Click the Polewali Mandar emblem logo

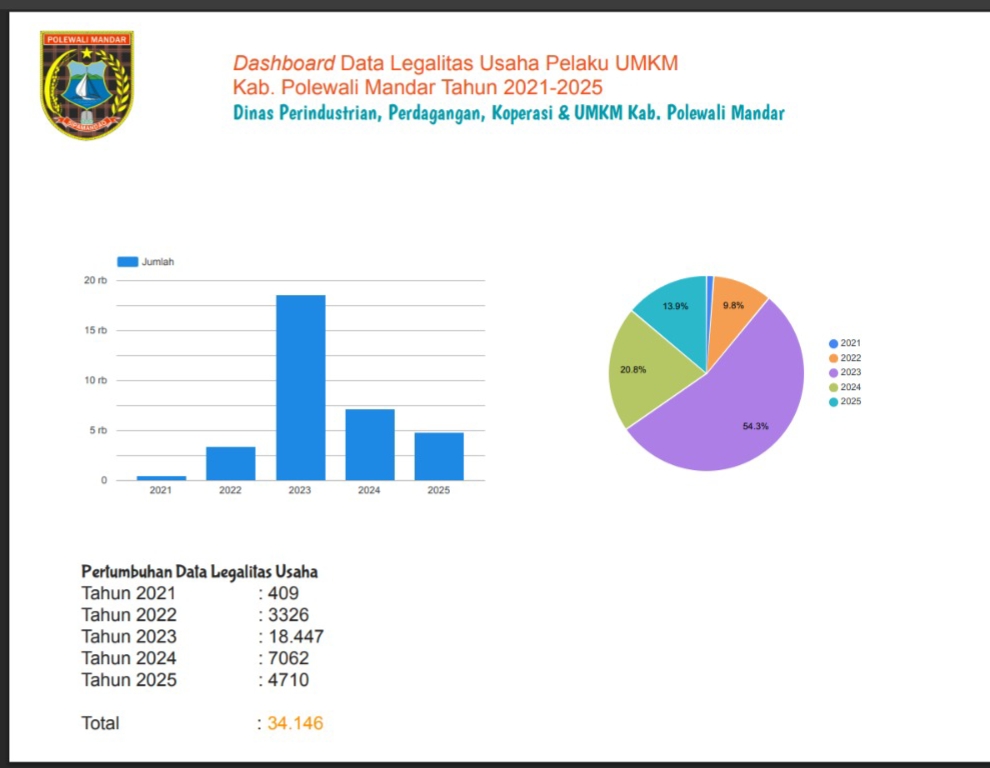click(86, 85)
